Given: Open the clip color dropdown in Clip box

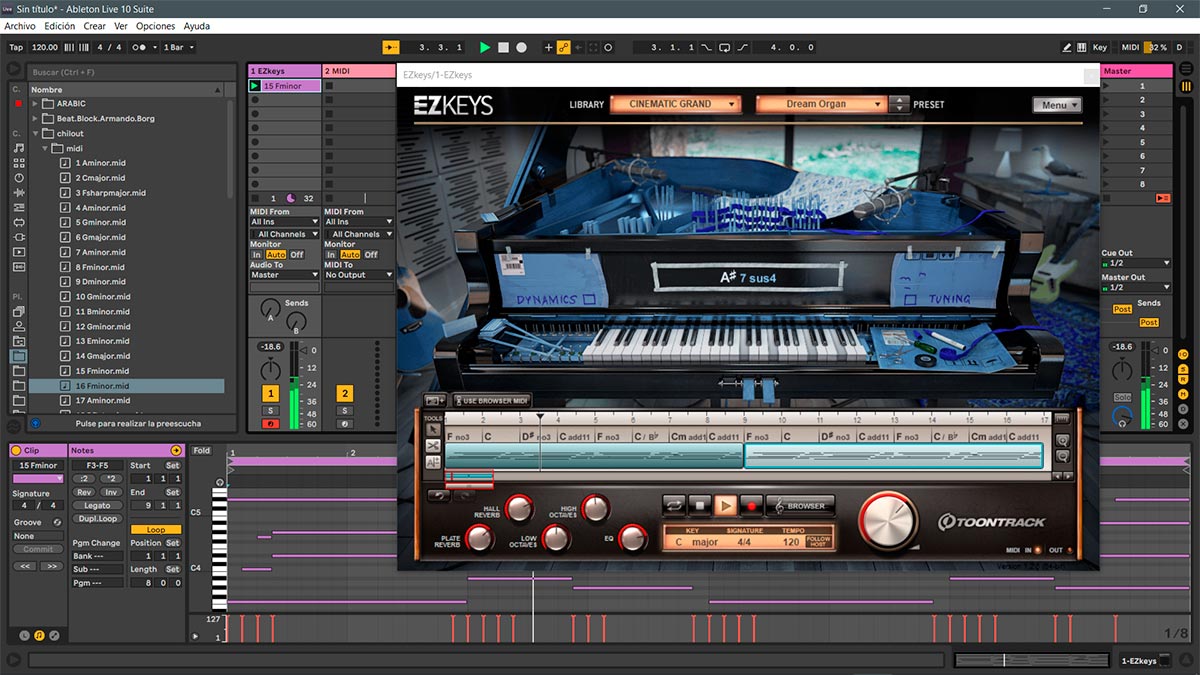Looking at the screenshot, I should coord(37,479).
